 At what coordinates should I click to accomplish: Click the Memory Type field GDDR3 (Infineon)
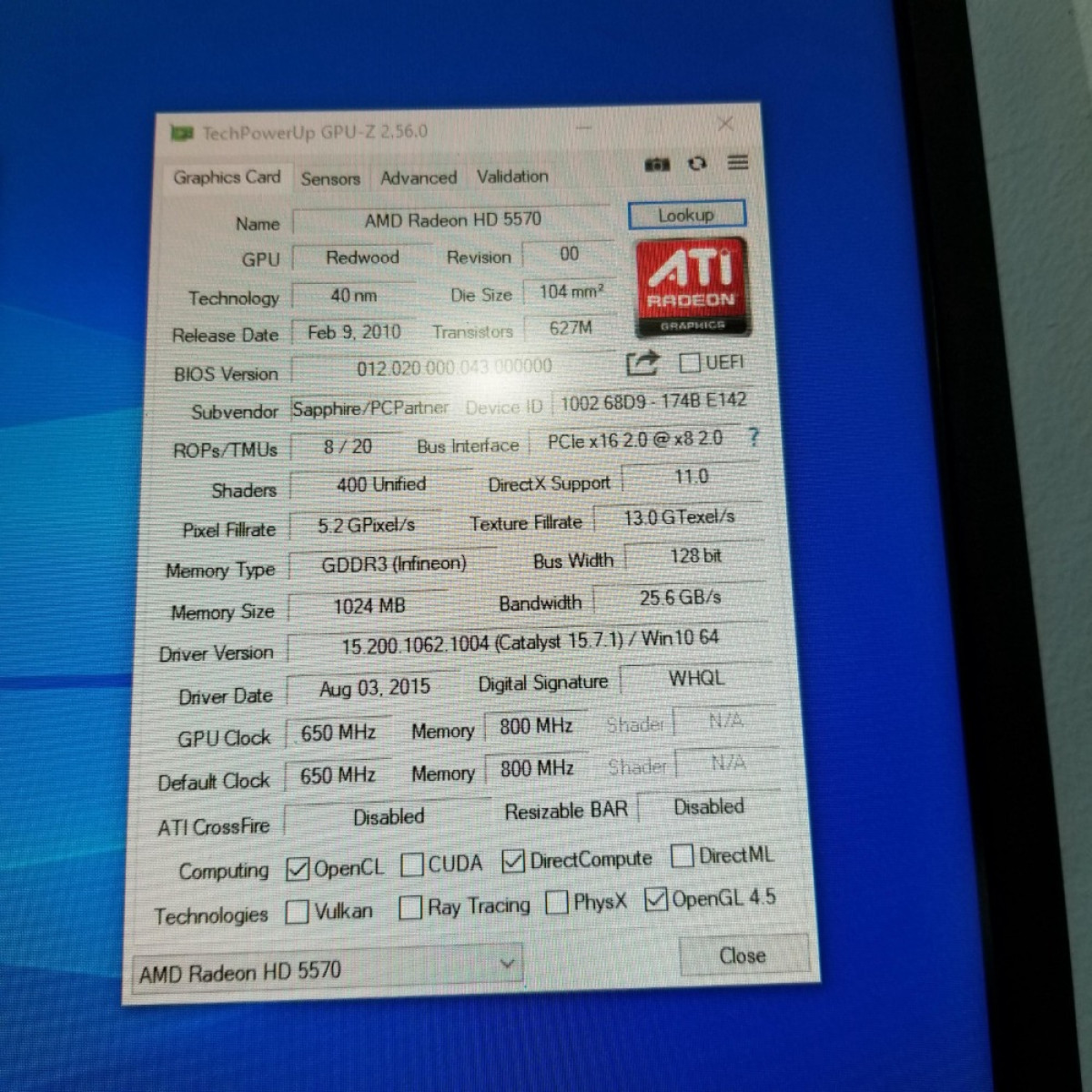pos(393,564)
